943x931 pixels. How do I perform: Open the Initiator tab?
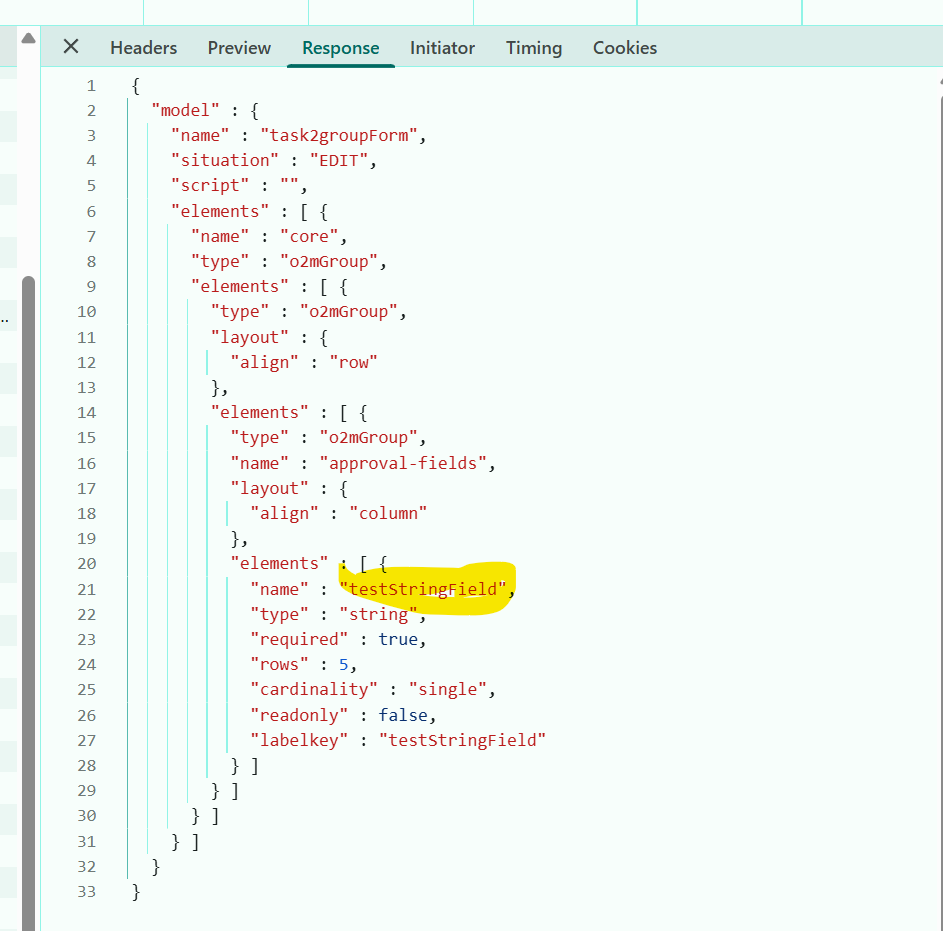click(442, 48)
